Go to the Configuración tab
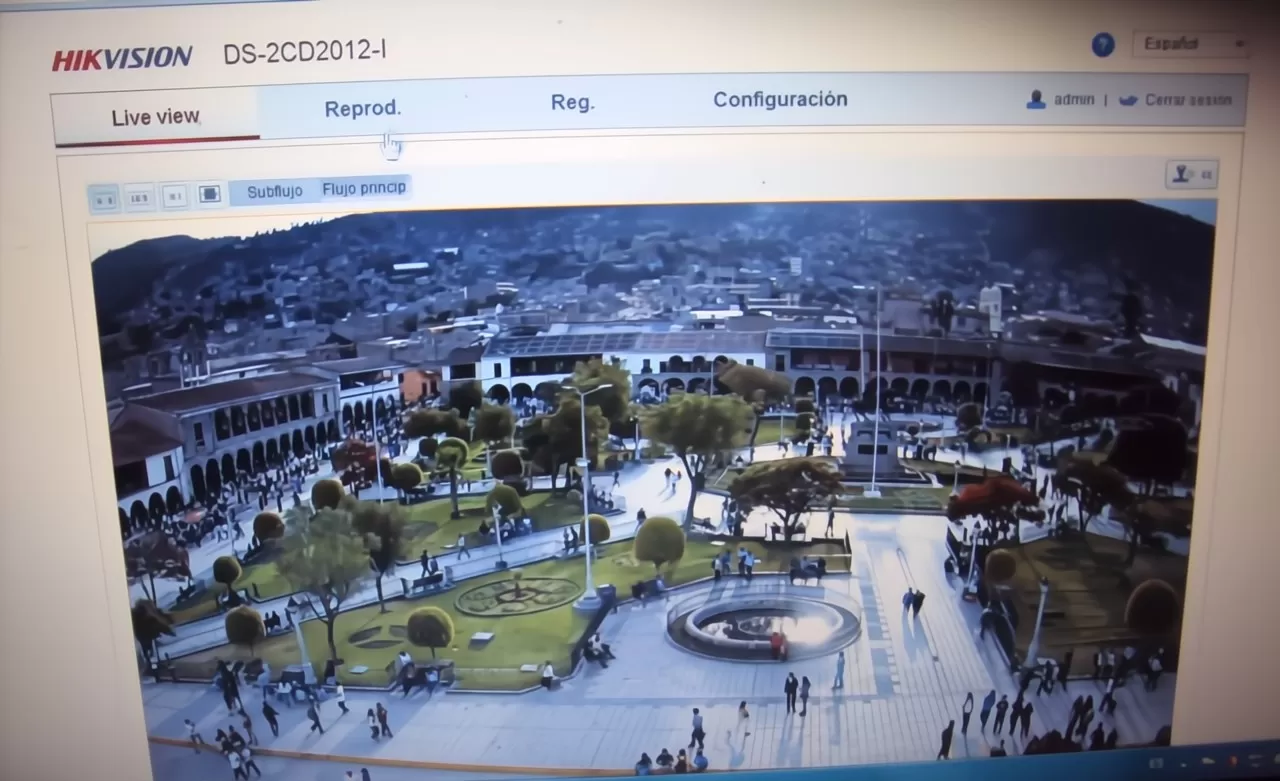Image resolution: width=1280 pixels, height=781 pixels. [x=780, y=99]
